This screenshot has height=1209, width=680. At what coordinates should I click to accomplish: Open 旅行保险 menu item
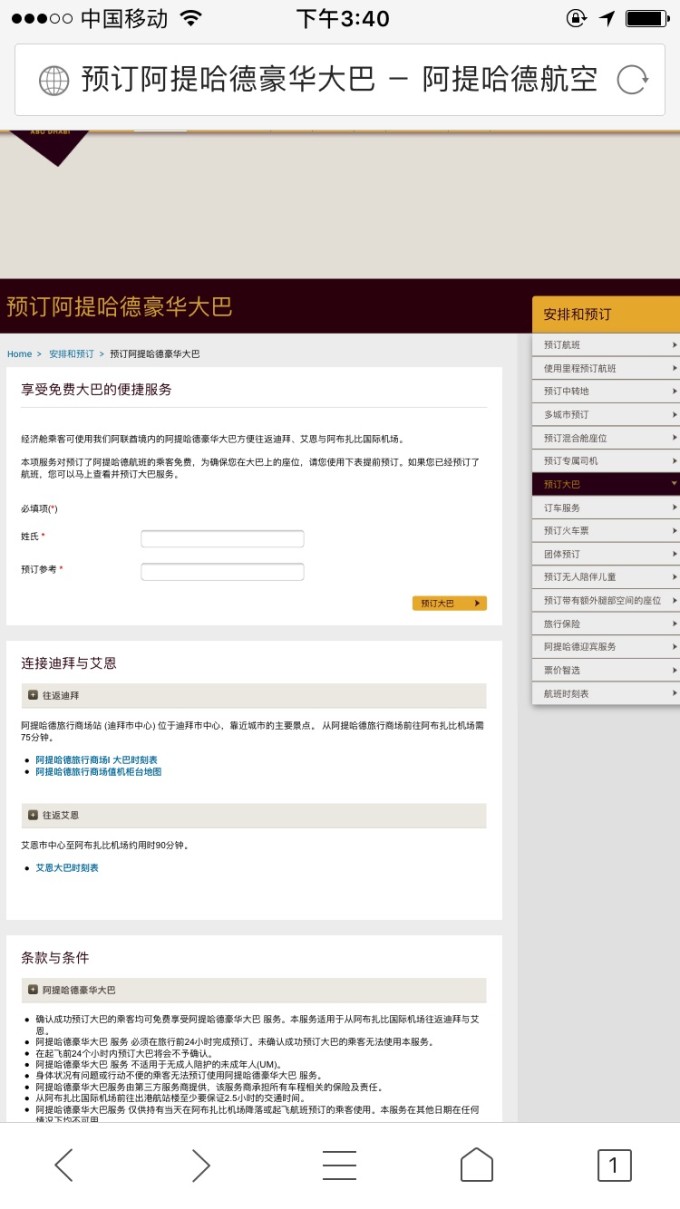[x=606, y=624]
